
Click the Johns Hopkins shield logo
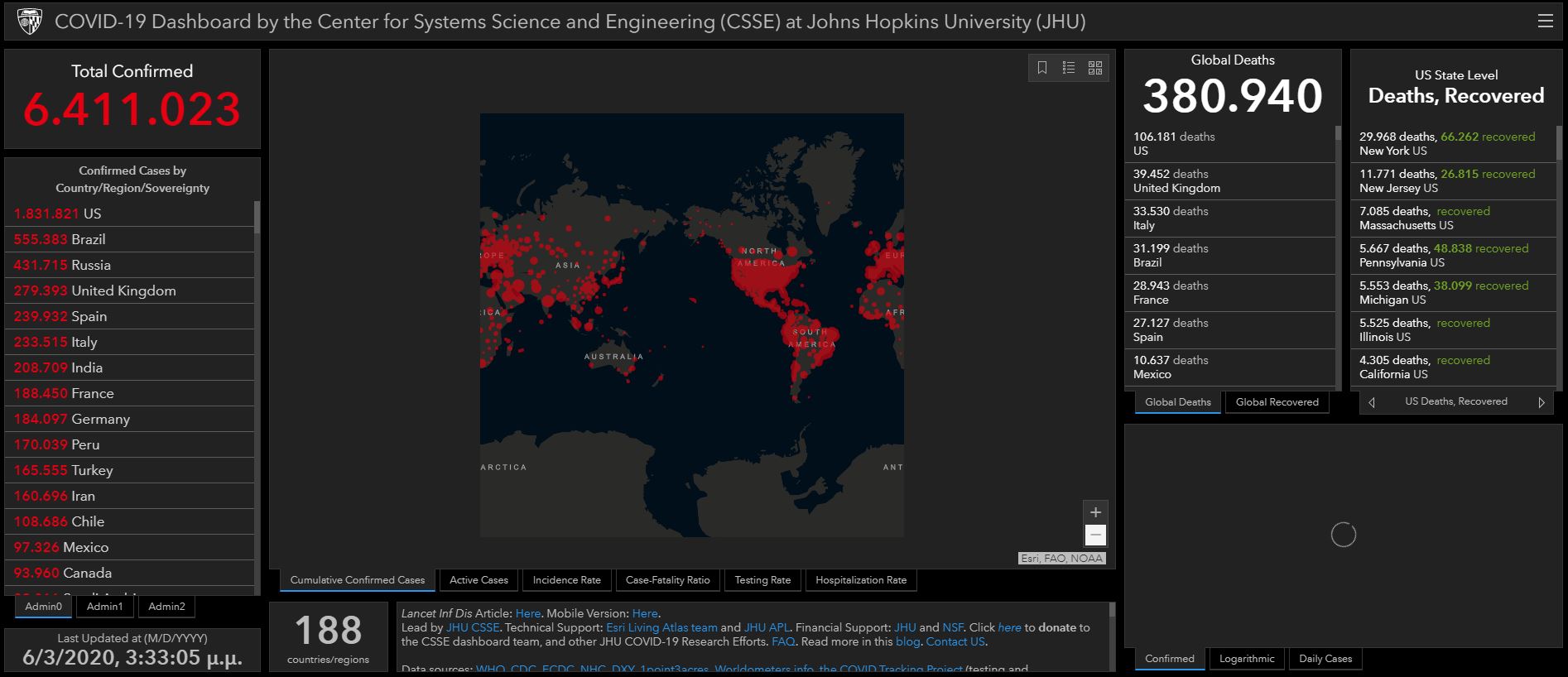tap(29, 22)
